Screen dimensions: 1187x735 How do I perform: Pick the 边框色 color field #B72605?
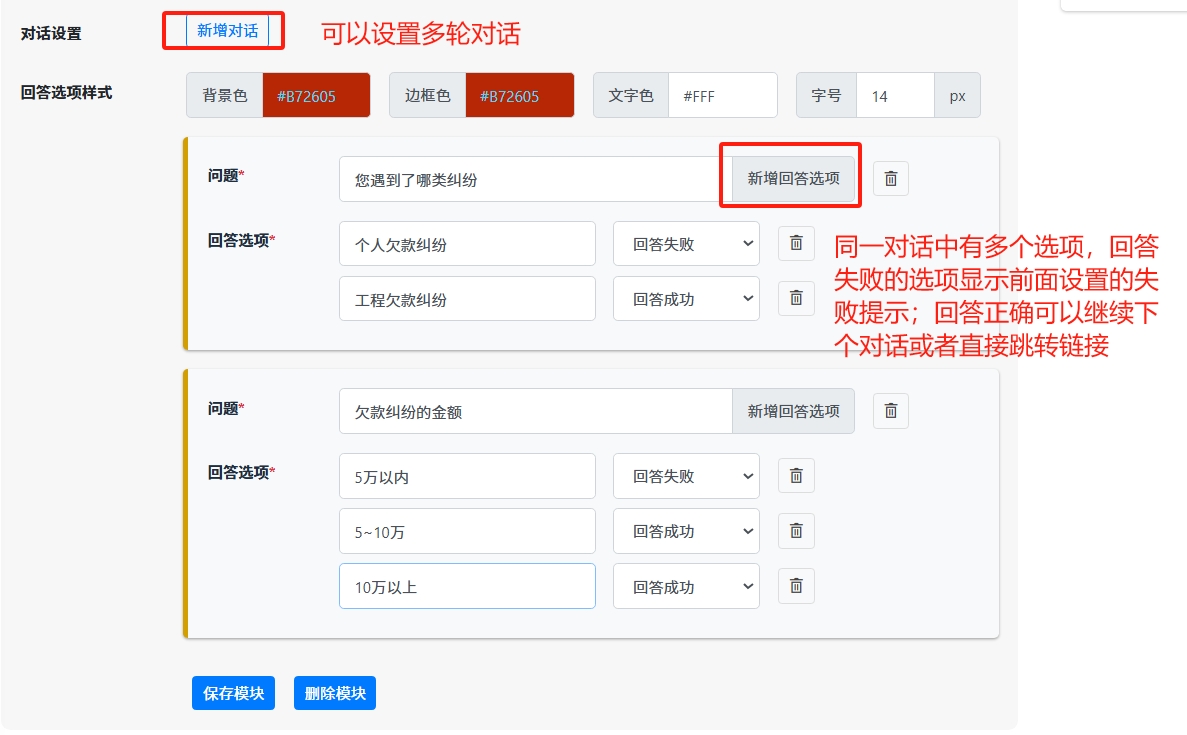(519, 96)
